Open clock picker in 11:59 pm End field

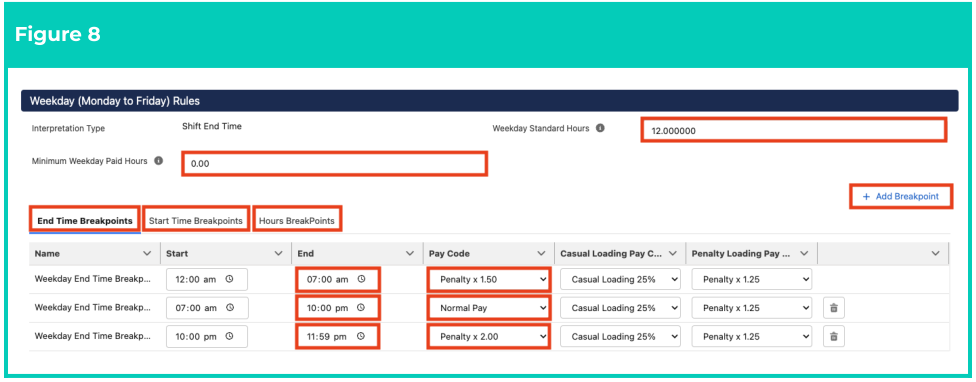361,337
